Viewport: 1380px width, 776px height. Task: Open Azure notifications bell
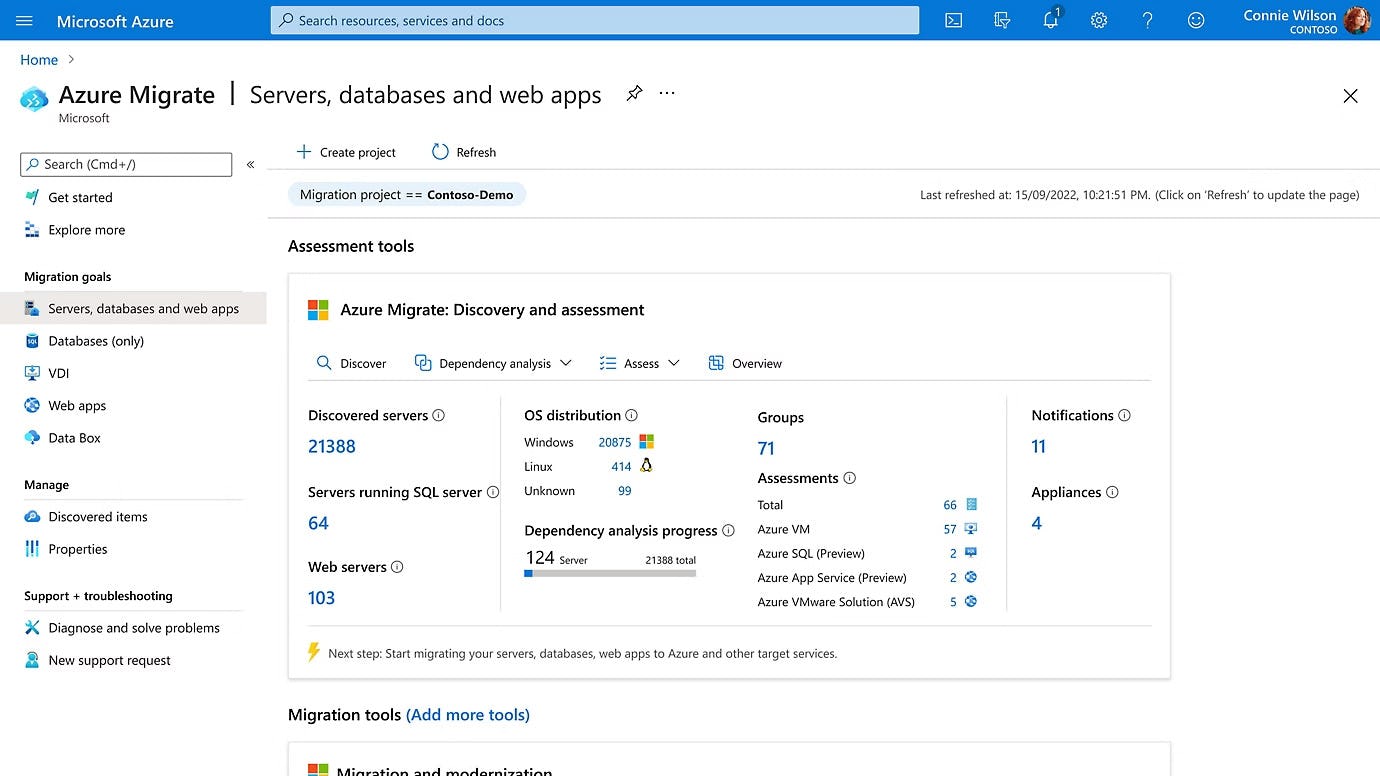click(1050, 20)
